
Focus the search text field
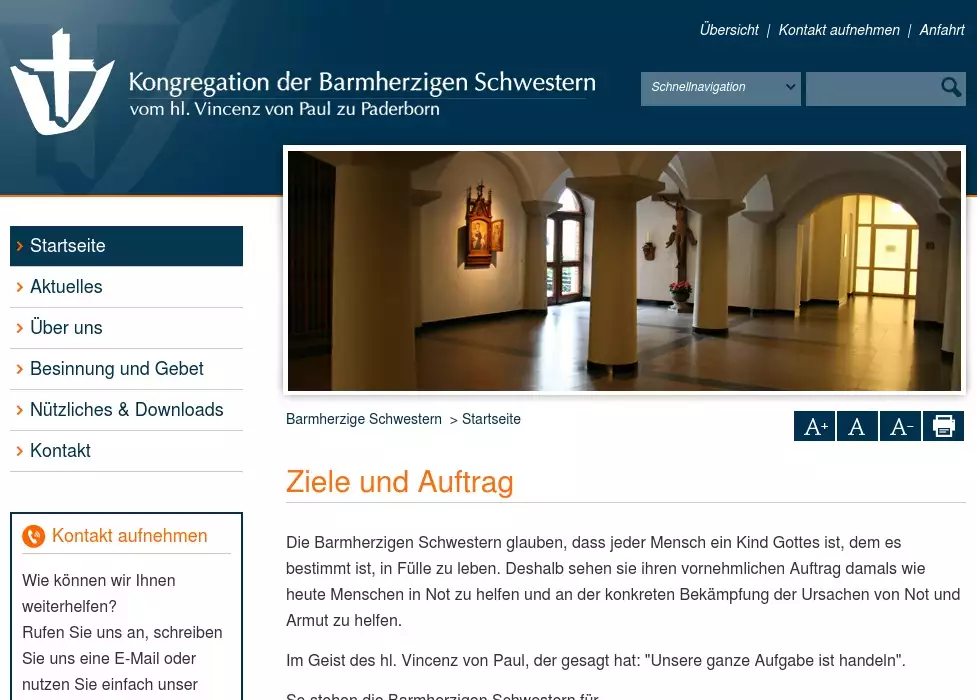pyautogui.click(x=870, y=88)
